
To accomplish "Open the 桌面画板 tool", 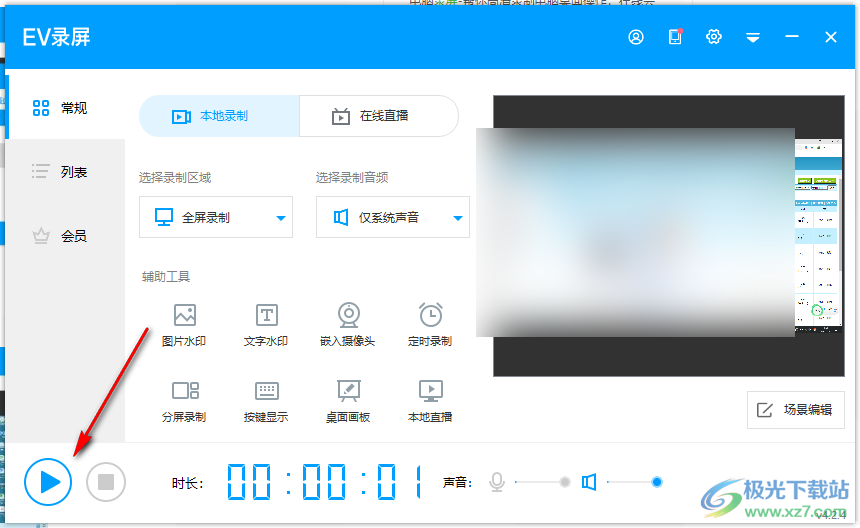I will pyautogui.click(x=348, y=401).
